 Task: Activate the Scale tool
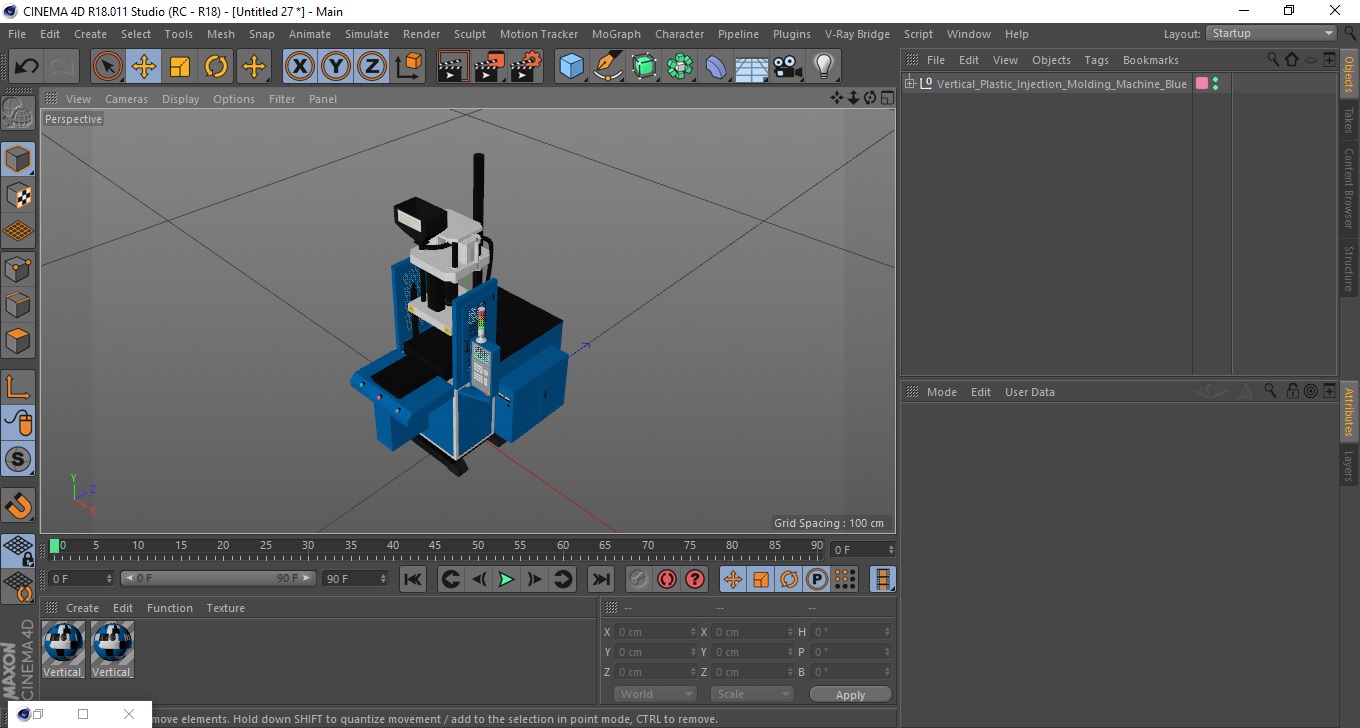coord(180,67)
